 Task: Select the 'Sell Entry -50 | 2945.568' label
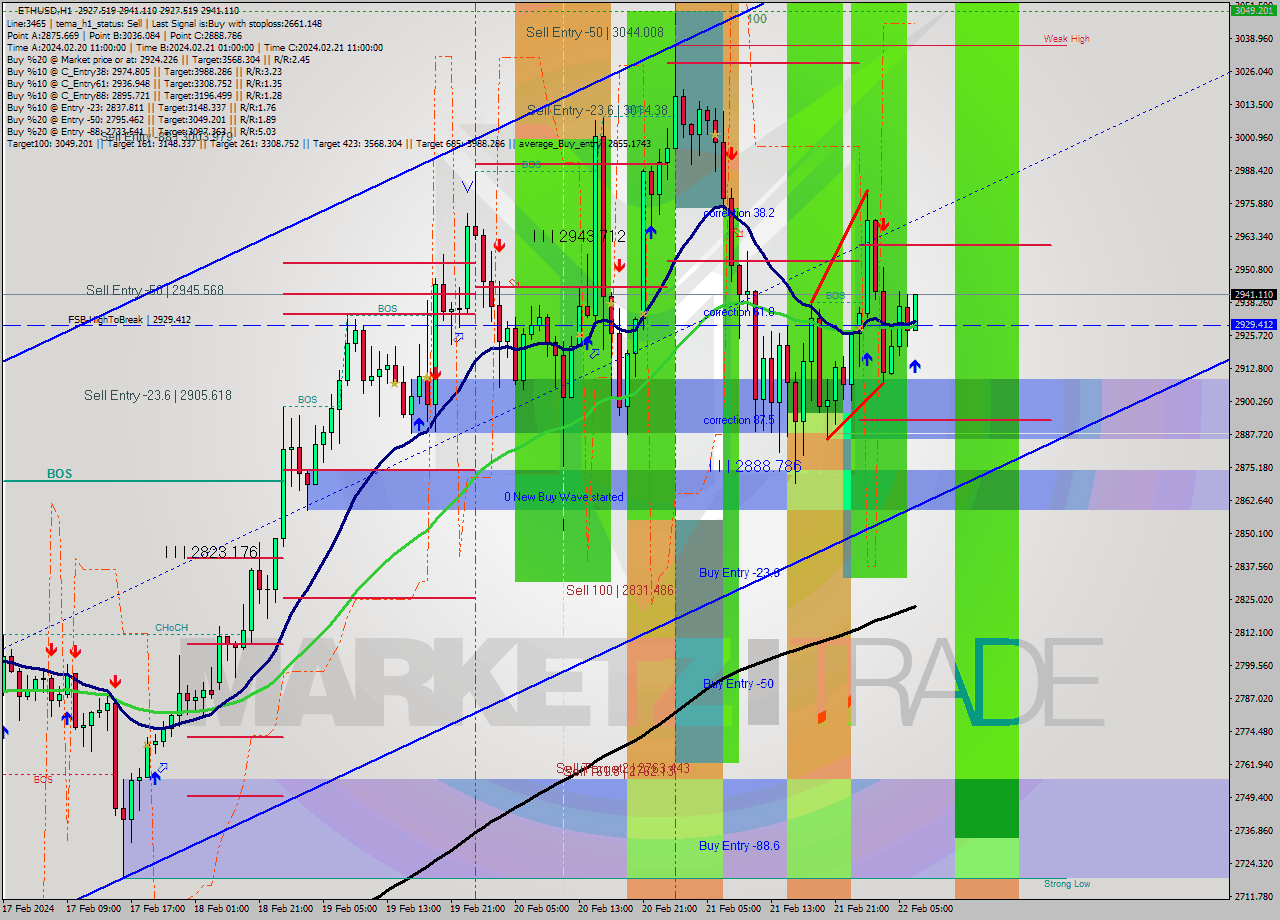[154, 291]
